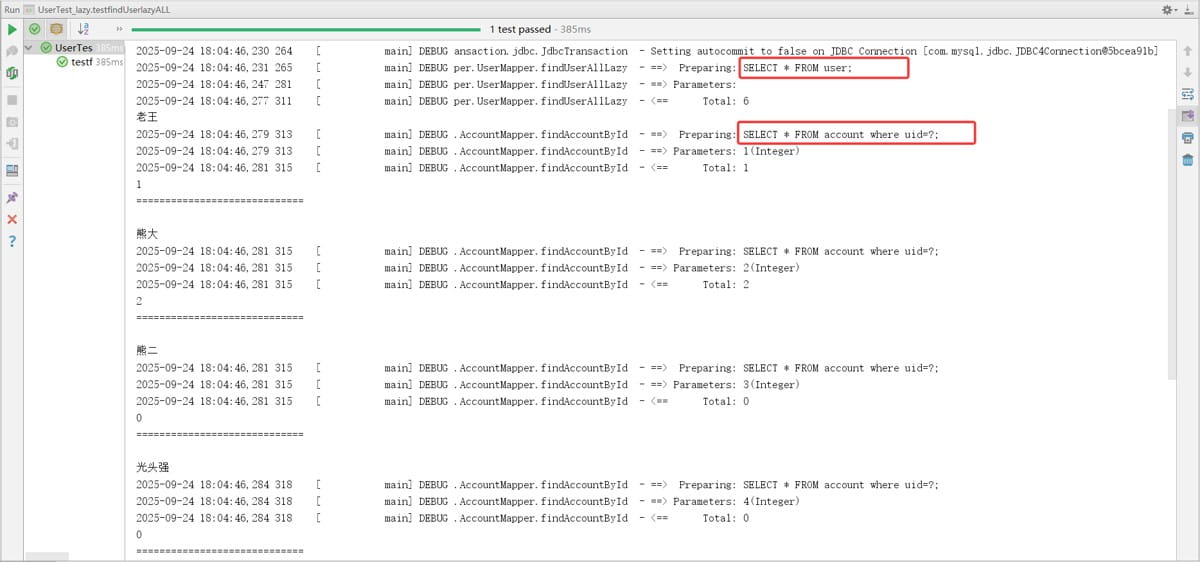Click the 'Total: 2' log entry
This screenshot has height=562, width=1200.
pos(725,285)
